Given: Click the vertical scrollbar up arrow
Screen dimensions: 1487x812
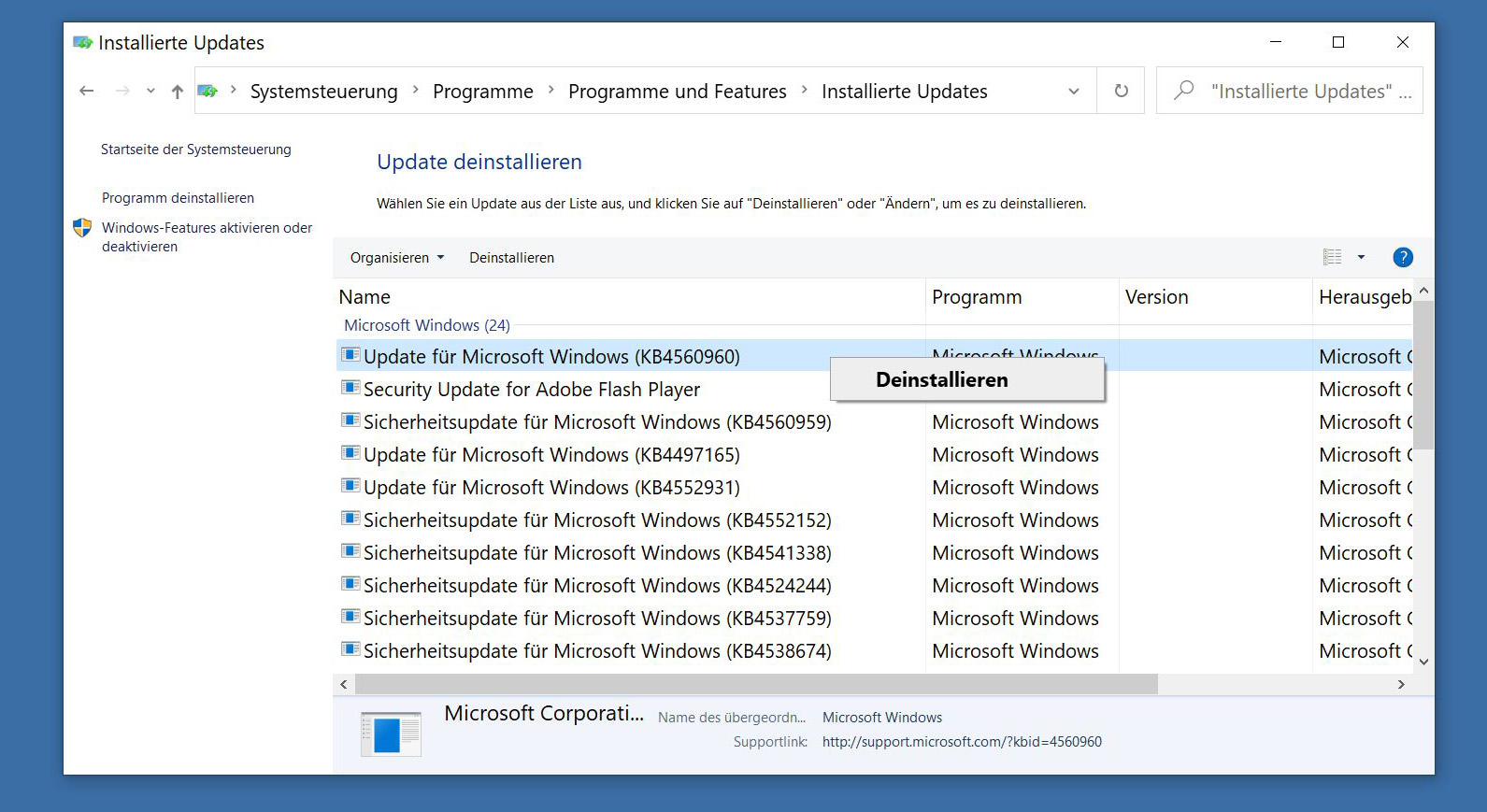Looking at the screenshot, I should click(1423, 291).
